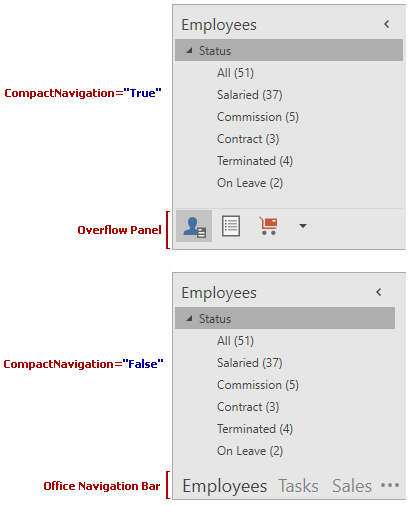Select All (51) in upper pane
The image size is (413, 506).
[x=235, y=73]
